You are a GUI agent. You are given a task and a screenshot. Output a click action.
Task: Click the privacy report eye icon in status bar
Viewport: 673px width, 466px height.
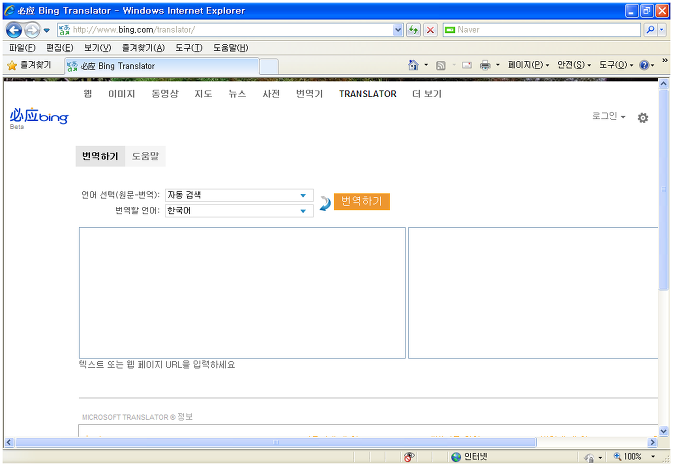[x=409, y=457]
